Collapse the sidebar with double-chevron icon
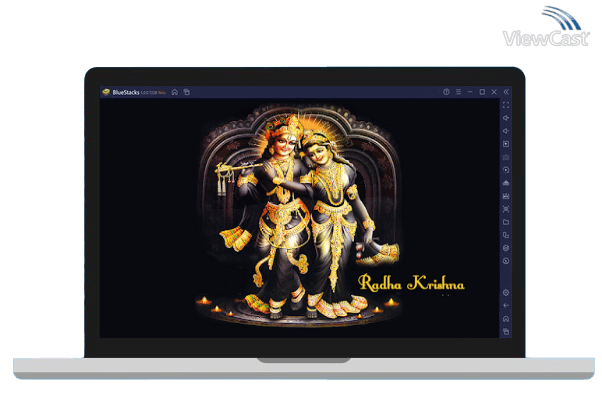The image size is (602, 414). coord(506,92)
